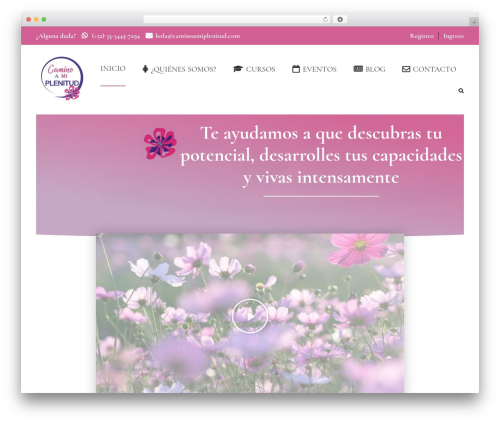Open the CONTACTO menu item
This screenshot has width=500, height=423.
point(434,69)
